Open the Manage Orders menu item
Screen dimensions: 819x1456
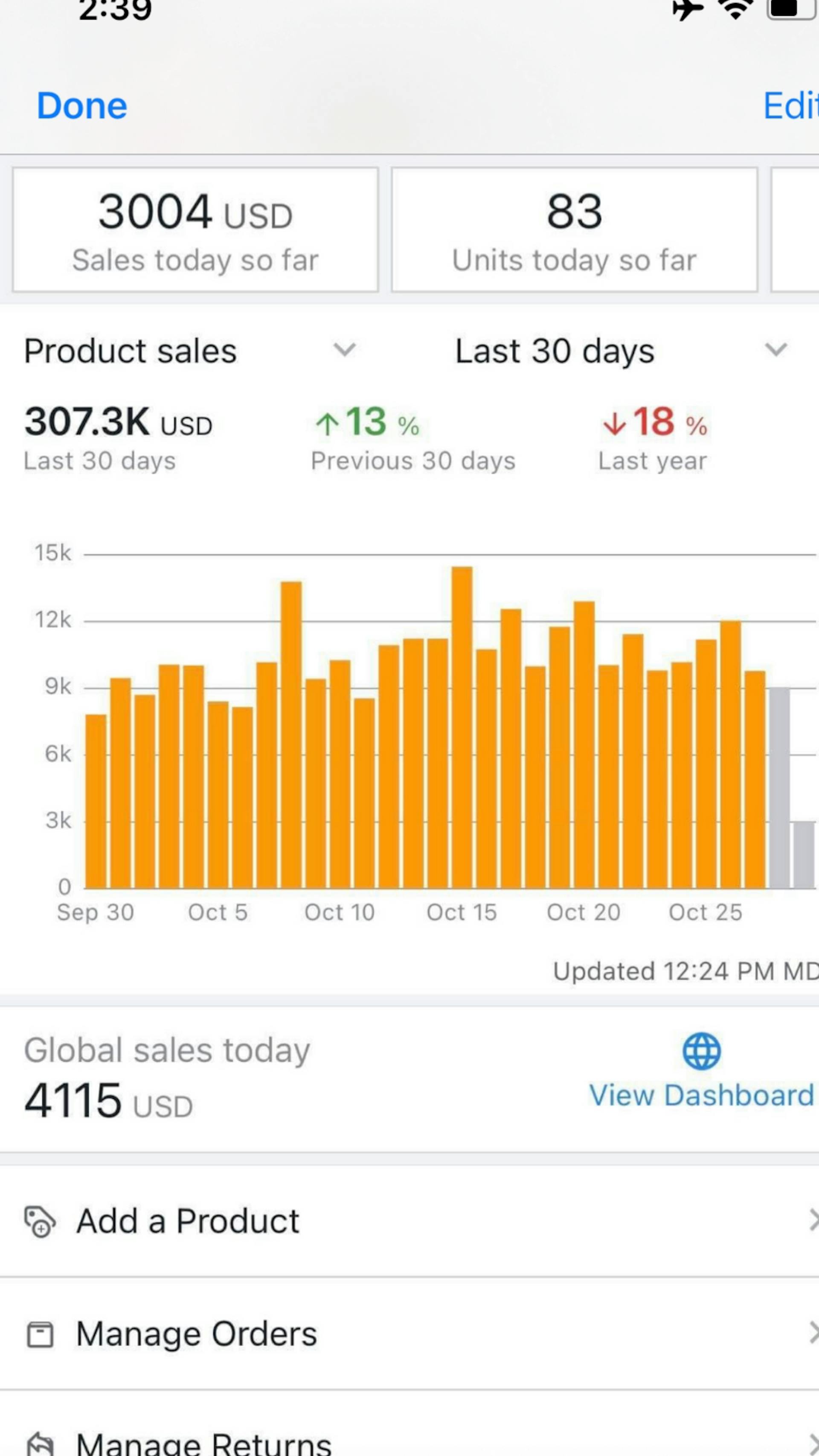[x=196, y=1334]
